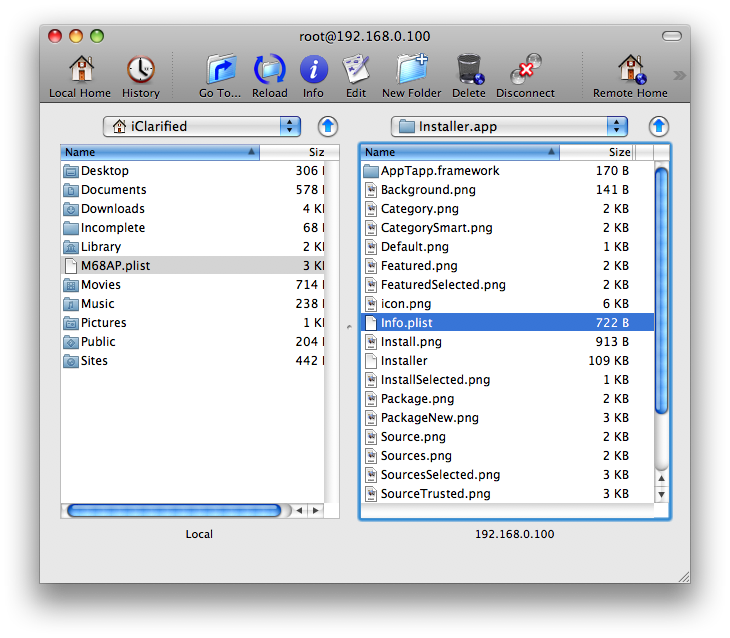Click the remote pane scroll down arrow
This screenshot has width=730, height=638.
[661, 495]
